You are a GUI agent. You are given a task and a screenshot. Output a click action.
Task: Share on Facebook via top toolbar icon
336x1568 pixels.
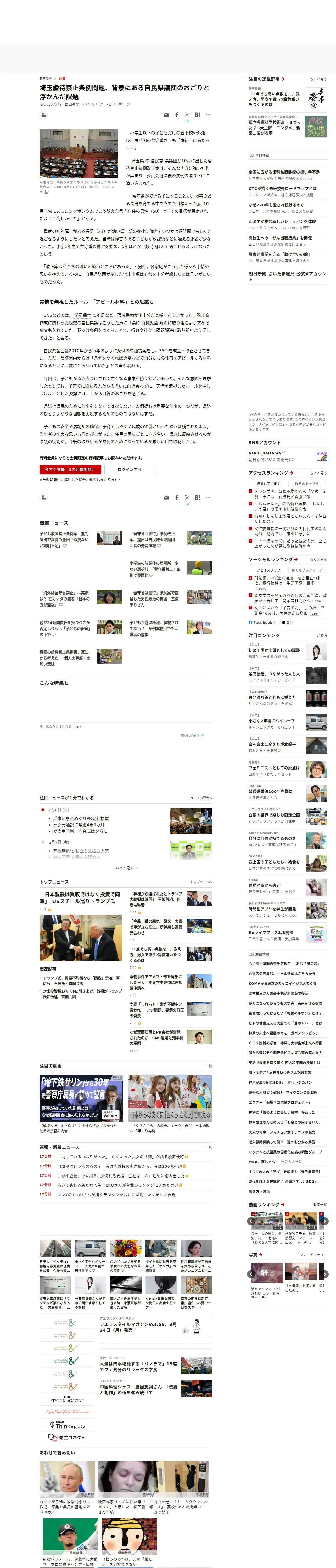pos(177,114)
